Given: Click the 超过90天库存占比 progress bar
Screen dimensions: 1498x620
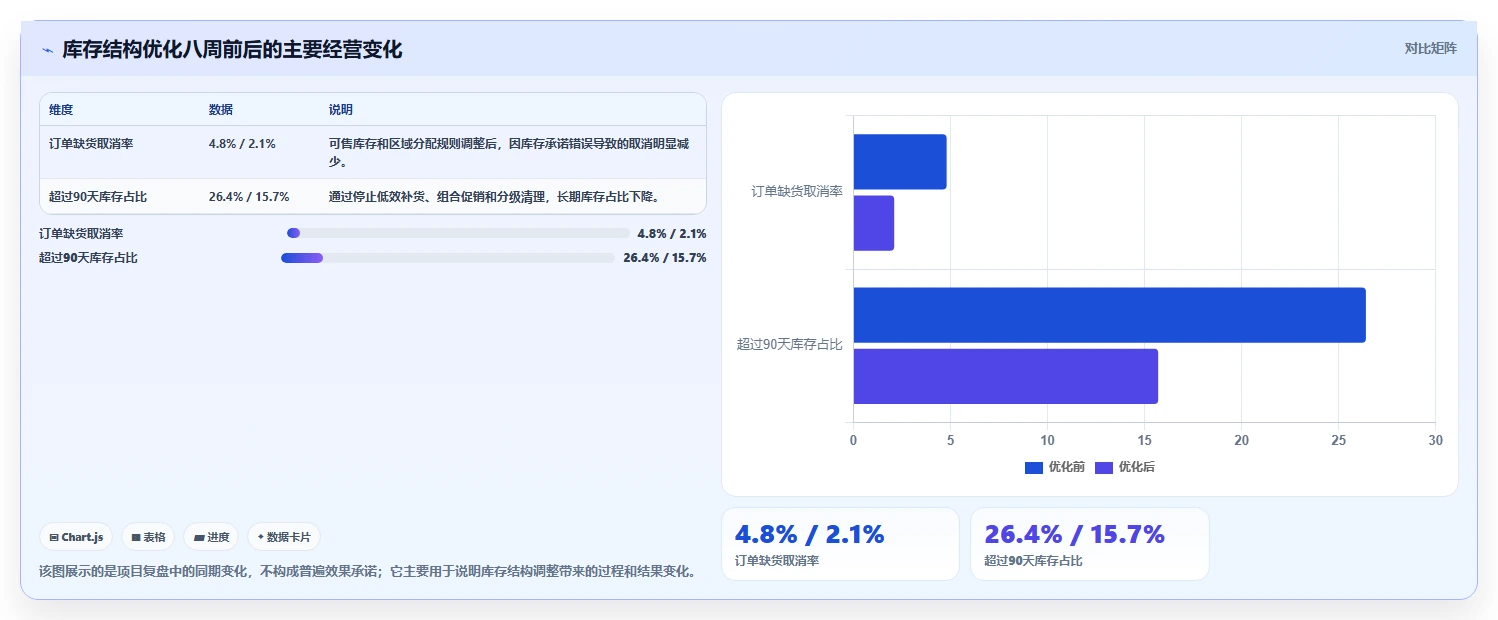Looking at the screenshot, I should [x=448, y=258].
